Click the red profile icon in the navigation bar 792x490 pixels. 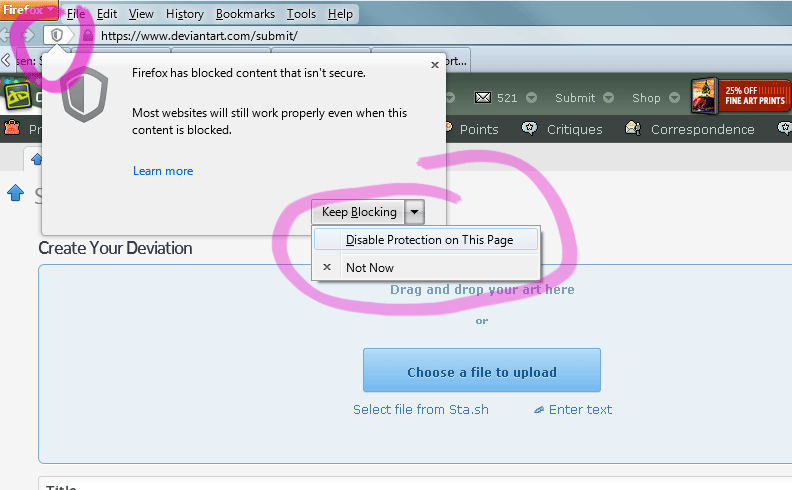(x=12, y=128)
